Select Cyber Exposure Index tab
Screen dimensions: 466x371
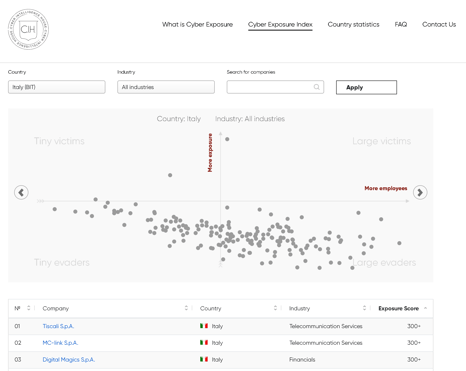click(x=280, y=24)
